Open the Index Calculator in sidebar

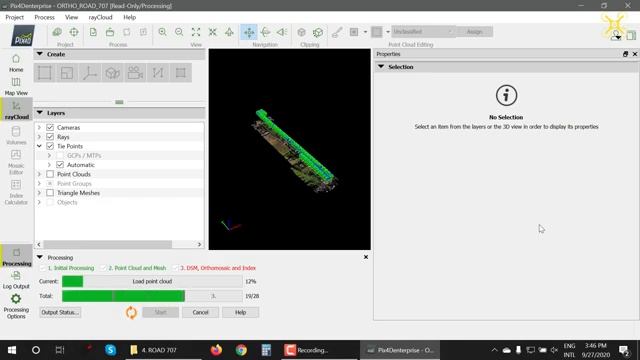pyautogui.click(x=16, y=192)
